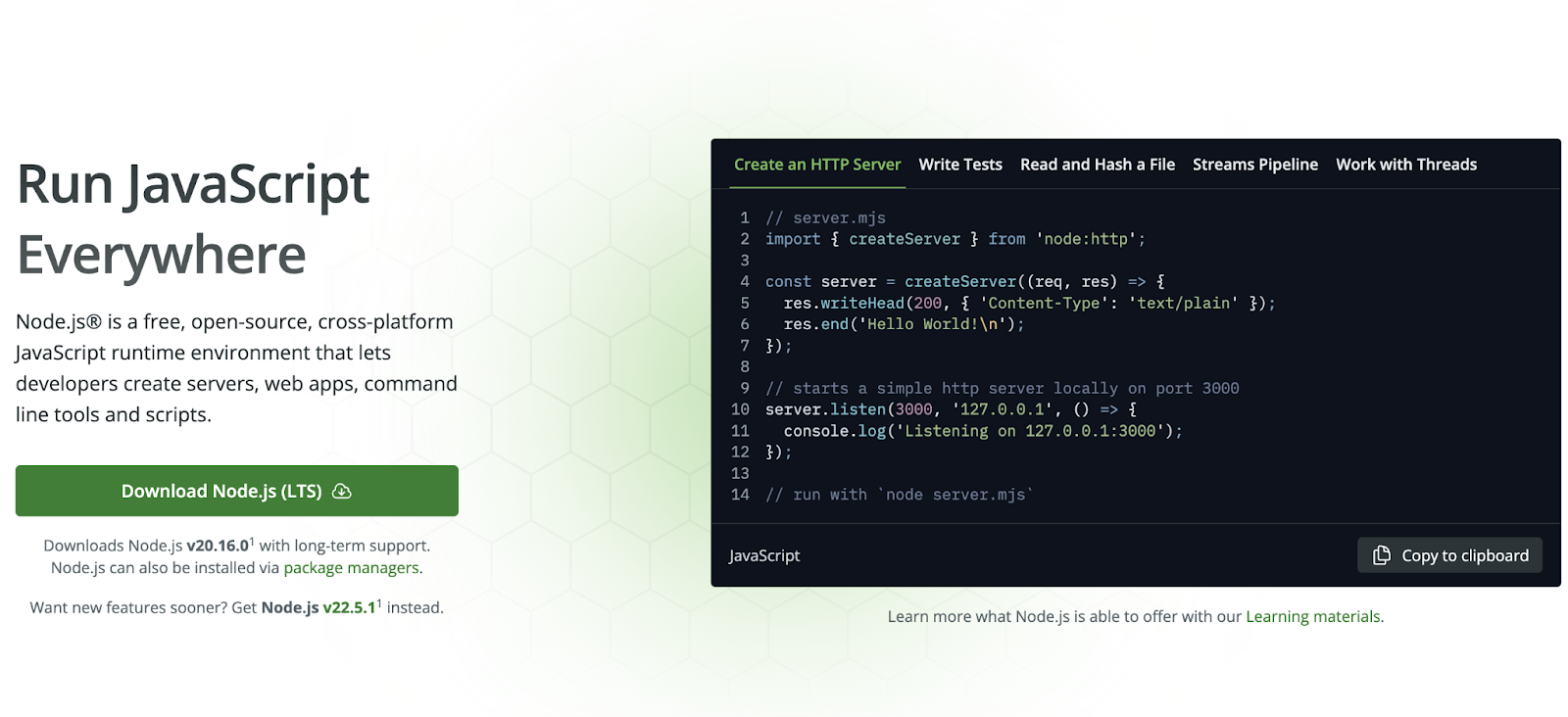This screenshot has height=717, width=1568.
Task: Get Node.js v22.5.1 via its link
Action: [318, 608]
